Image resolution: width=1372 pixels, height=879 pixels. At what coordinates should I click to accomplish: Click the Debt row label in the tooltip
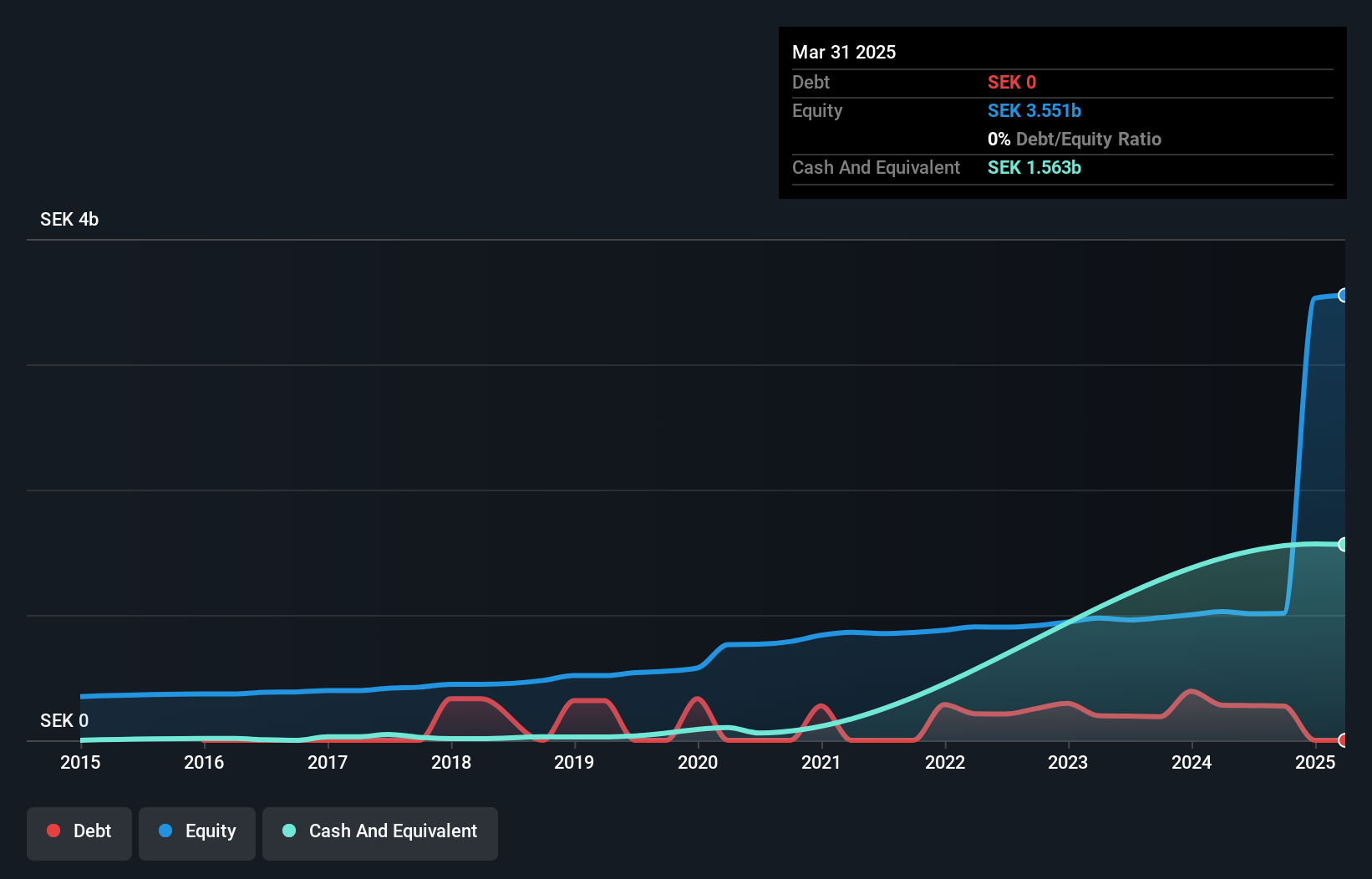tap(810, 82)
